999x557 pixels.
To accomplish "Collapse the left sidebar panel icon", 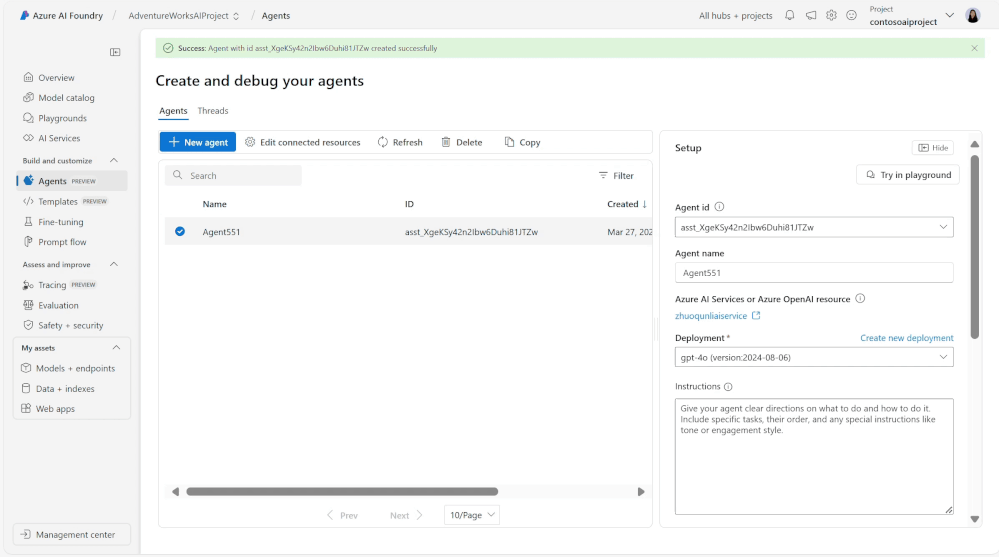I will (x=115, y=52).
